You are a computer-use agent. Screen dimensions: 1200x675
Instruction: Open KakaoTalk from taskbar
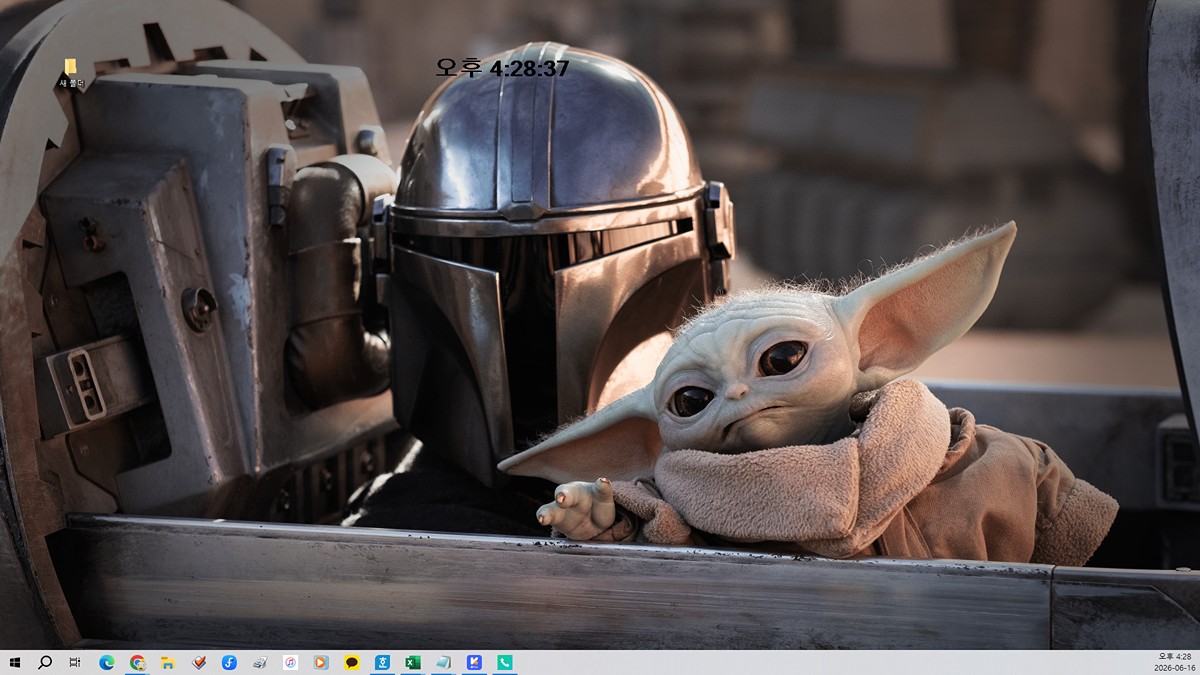point(351,662)
